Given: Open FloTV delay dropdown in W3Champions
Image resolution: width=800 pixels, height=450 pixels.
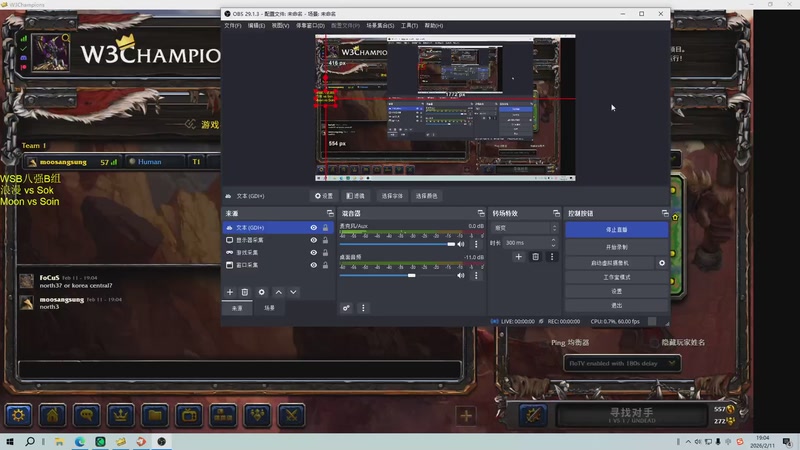Looking at the screenshot, I should [x=622, y=363].
